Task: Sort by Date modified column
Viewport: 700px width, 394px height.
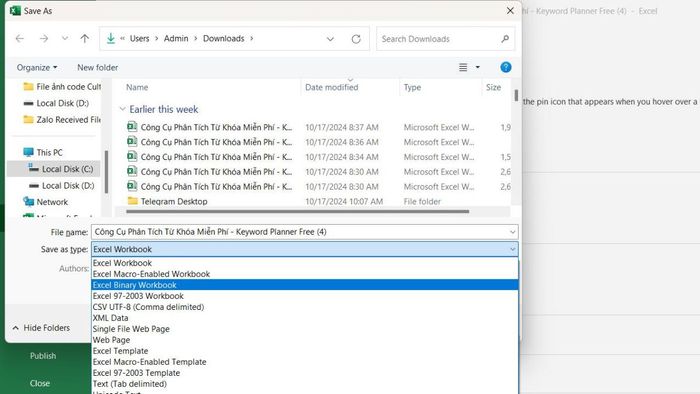Action: point(332,87)
